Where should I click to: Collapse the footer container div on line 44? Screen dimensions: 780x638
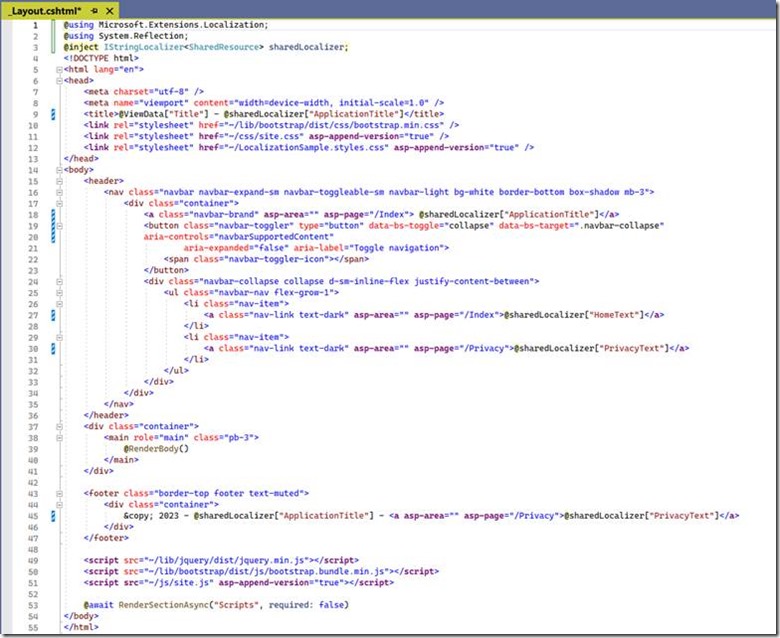coord(59,505)
